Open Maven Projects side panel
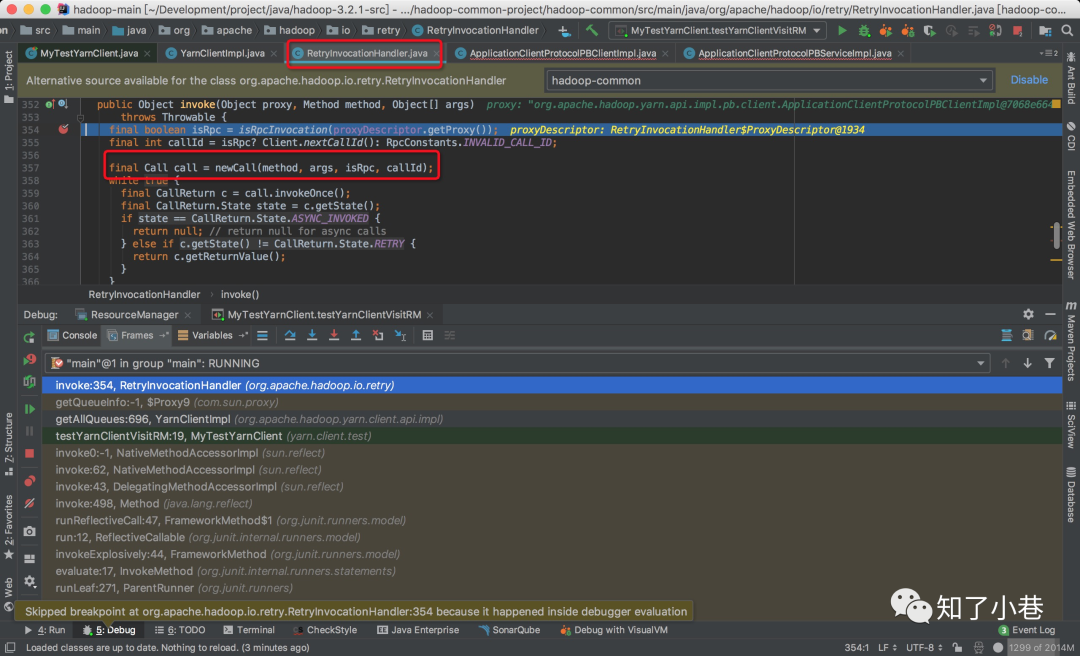Image resolution: width=1080 pixels, height=656 pixels. tap(1071, 341)
